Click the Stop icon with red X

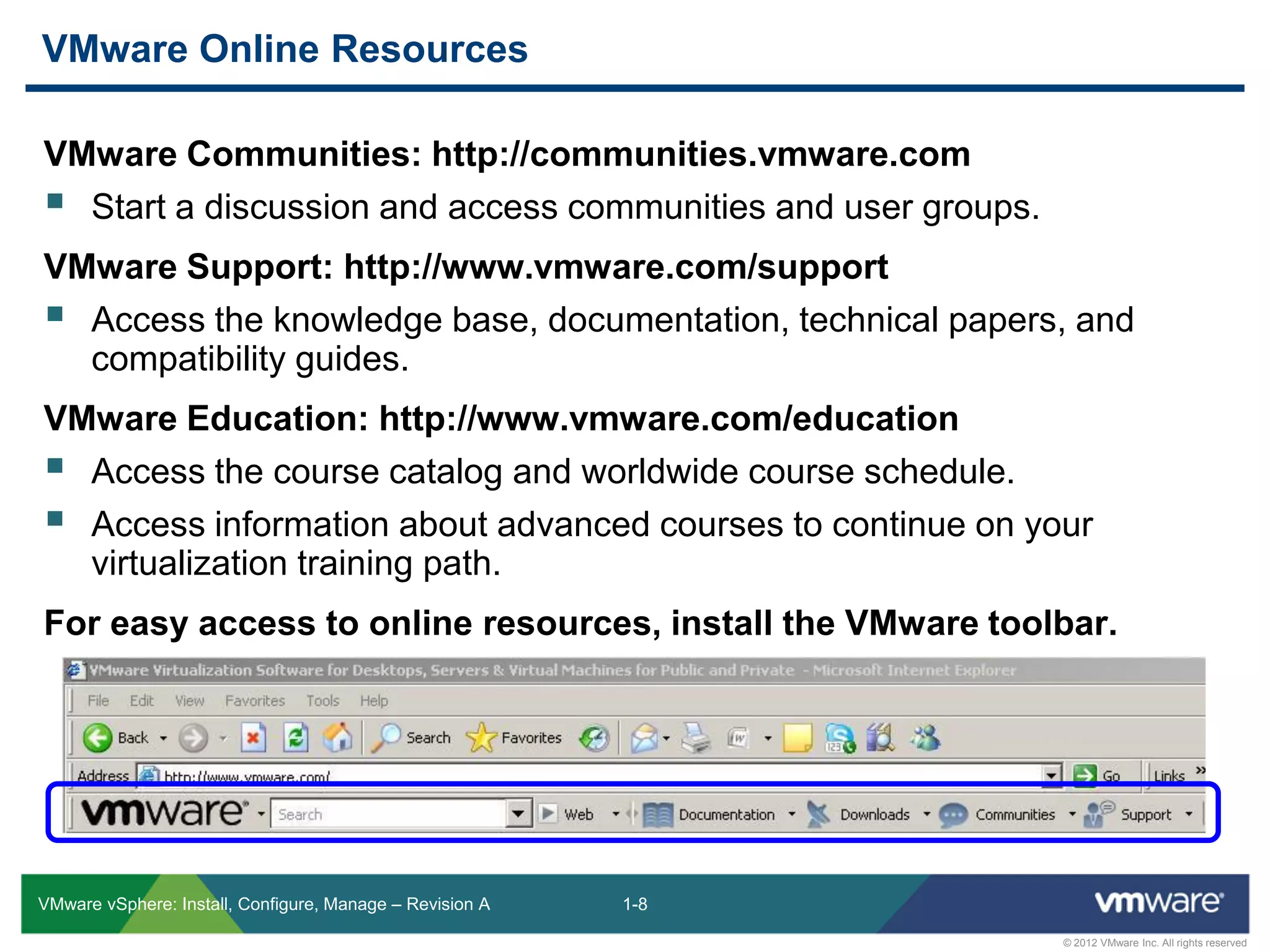coord(253,738)
